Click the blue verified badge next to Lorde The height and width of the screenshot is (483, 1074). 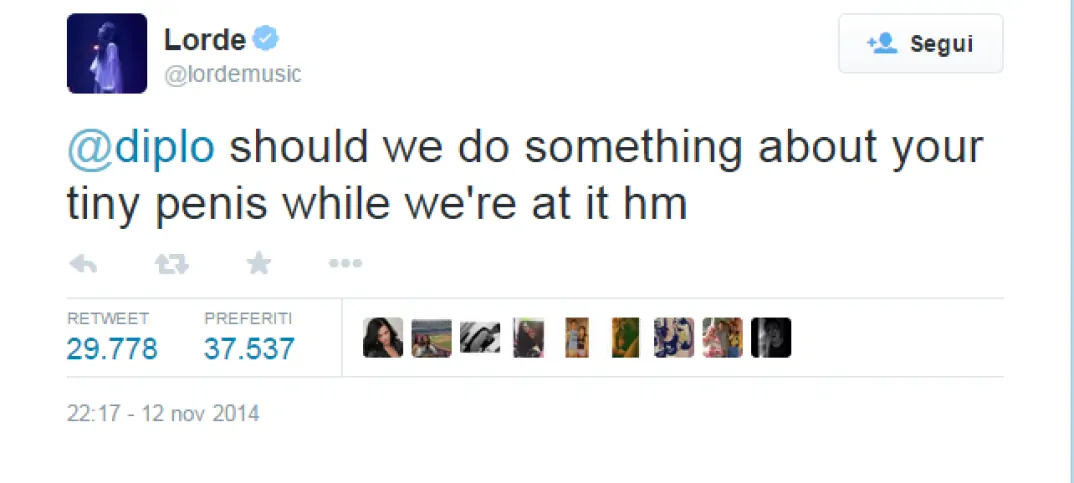(266, 39)
